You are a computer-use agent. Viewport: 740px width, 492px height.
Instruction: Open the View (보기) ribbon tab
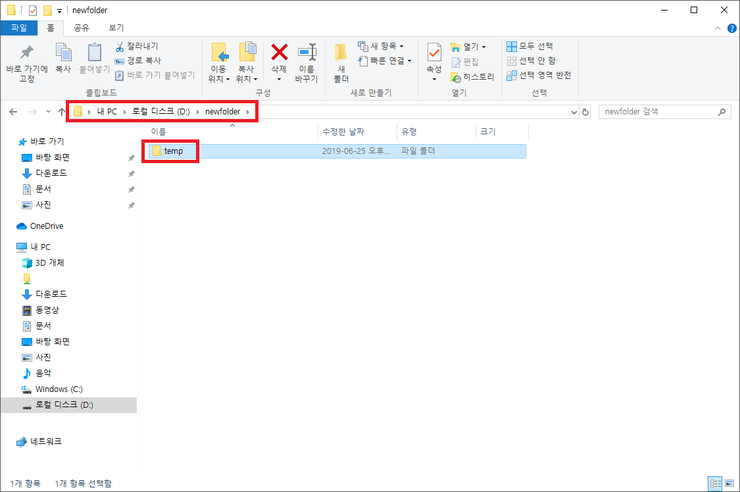116,28
